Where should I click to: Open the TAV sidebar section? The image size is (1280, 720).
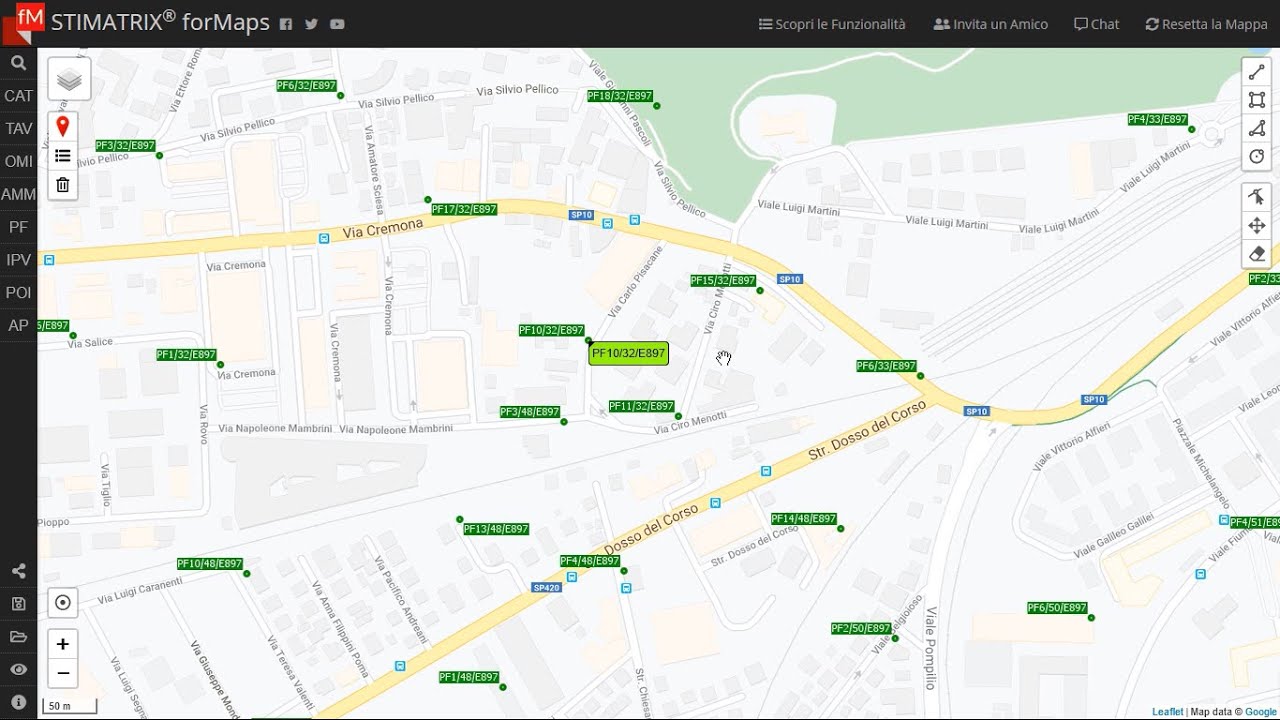pyautogui.click(x=18, y=129)
